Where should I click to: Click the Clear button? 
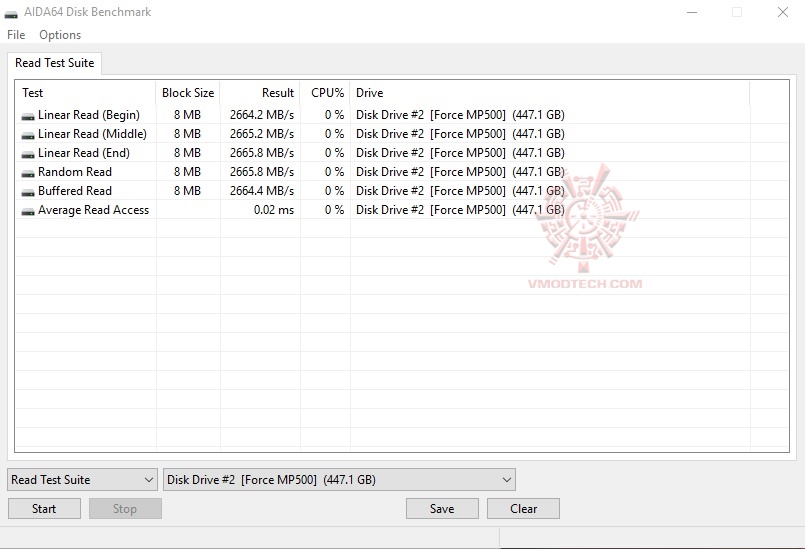[523, 508]
